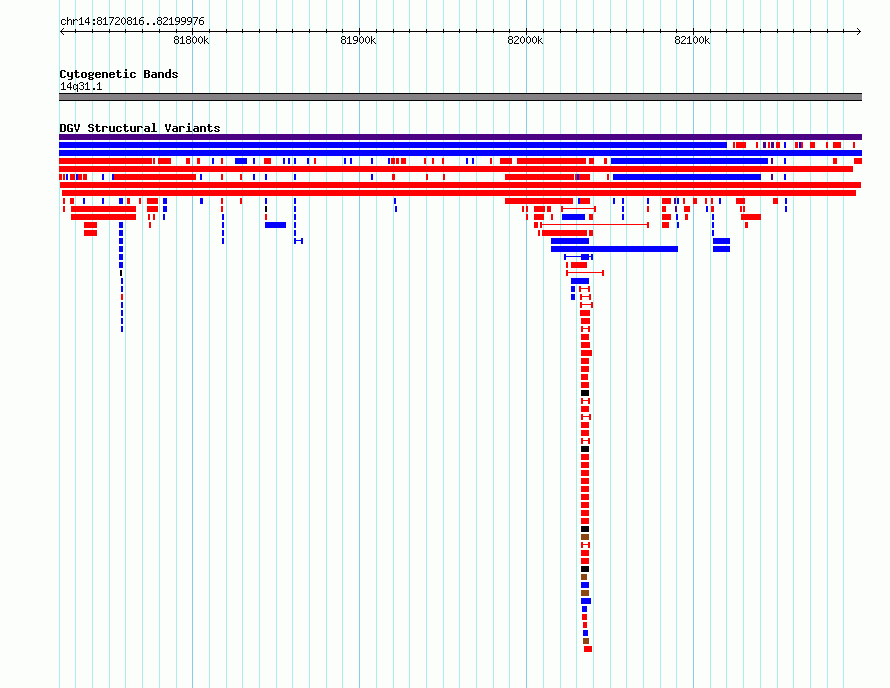Select lower long blue segment right of 82050k
890x688 pixels.
pos(687,177)
